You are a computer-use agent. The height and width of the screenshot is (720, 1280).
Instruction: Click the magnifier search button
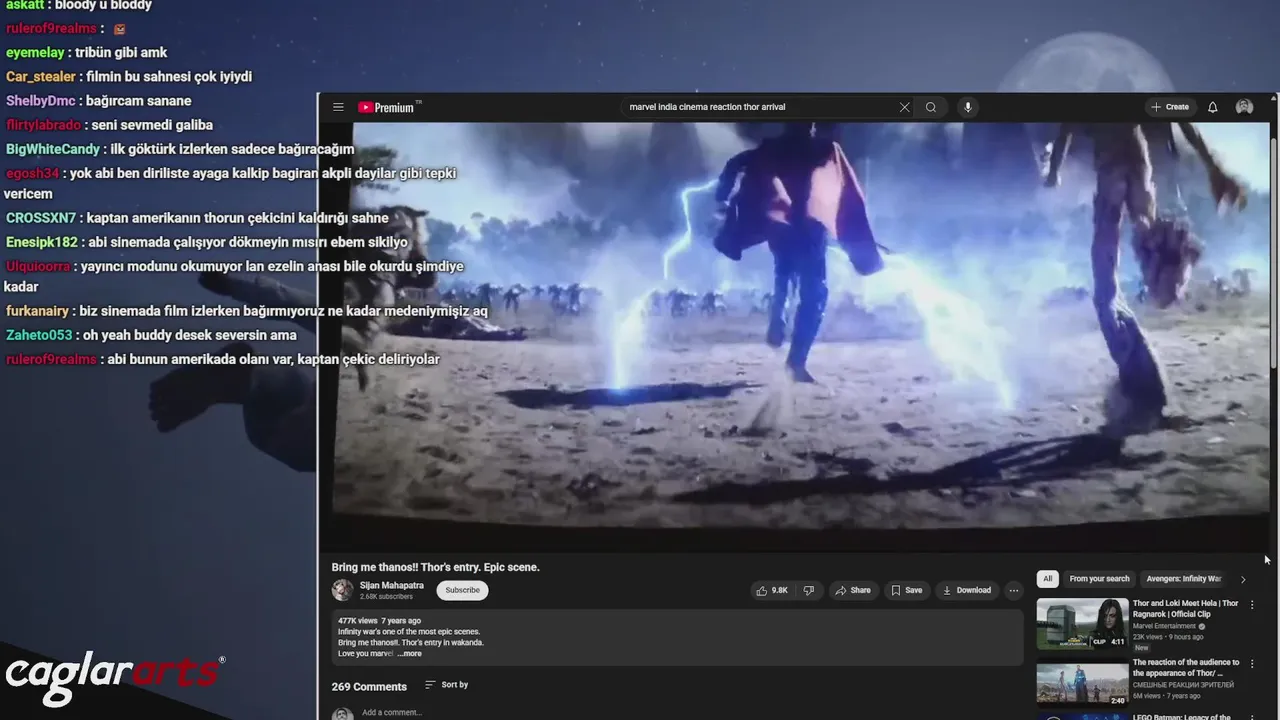931,107
